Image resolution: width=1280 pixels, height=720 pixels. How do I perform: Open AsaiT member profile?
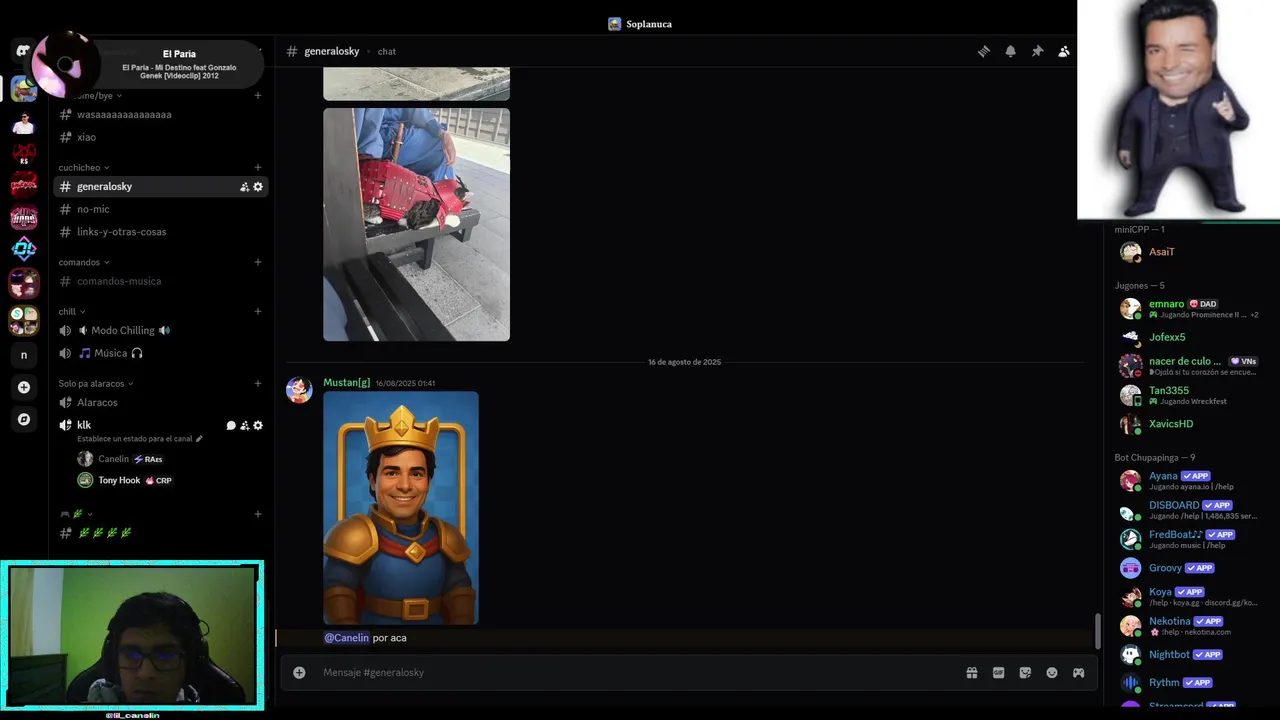1190,252
